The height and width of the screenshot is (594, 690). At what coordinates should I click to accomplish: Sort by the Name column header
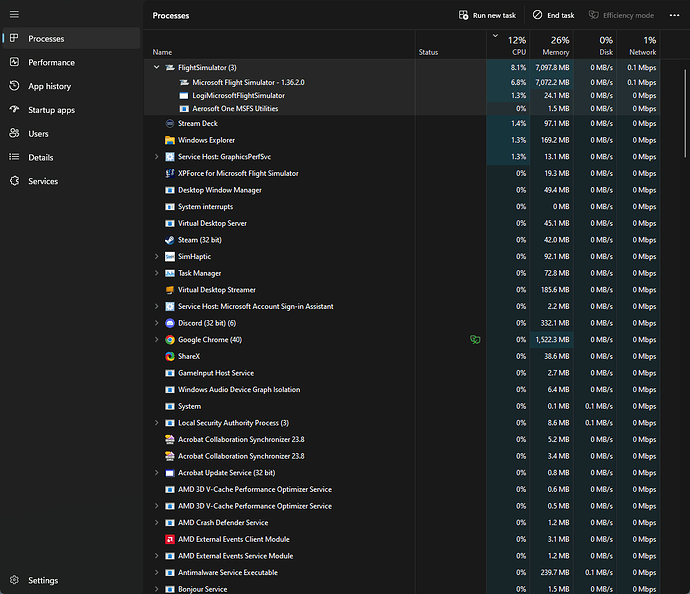click(279, 44)
